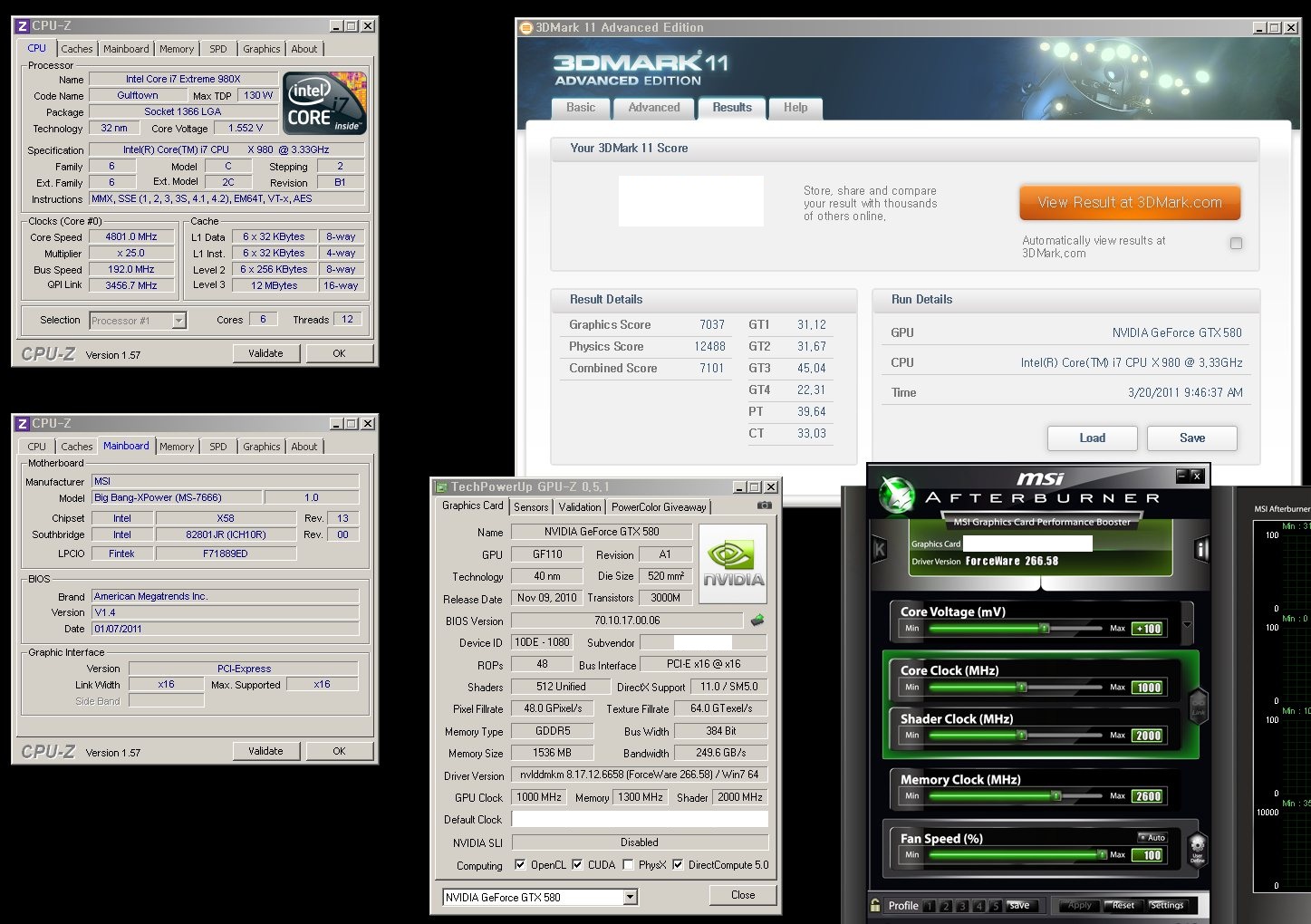Minimize the MSI Afterburner window
The width and height of the screenshot is (1311, 924).
coord(1181,475)
